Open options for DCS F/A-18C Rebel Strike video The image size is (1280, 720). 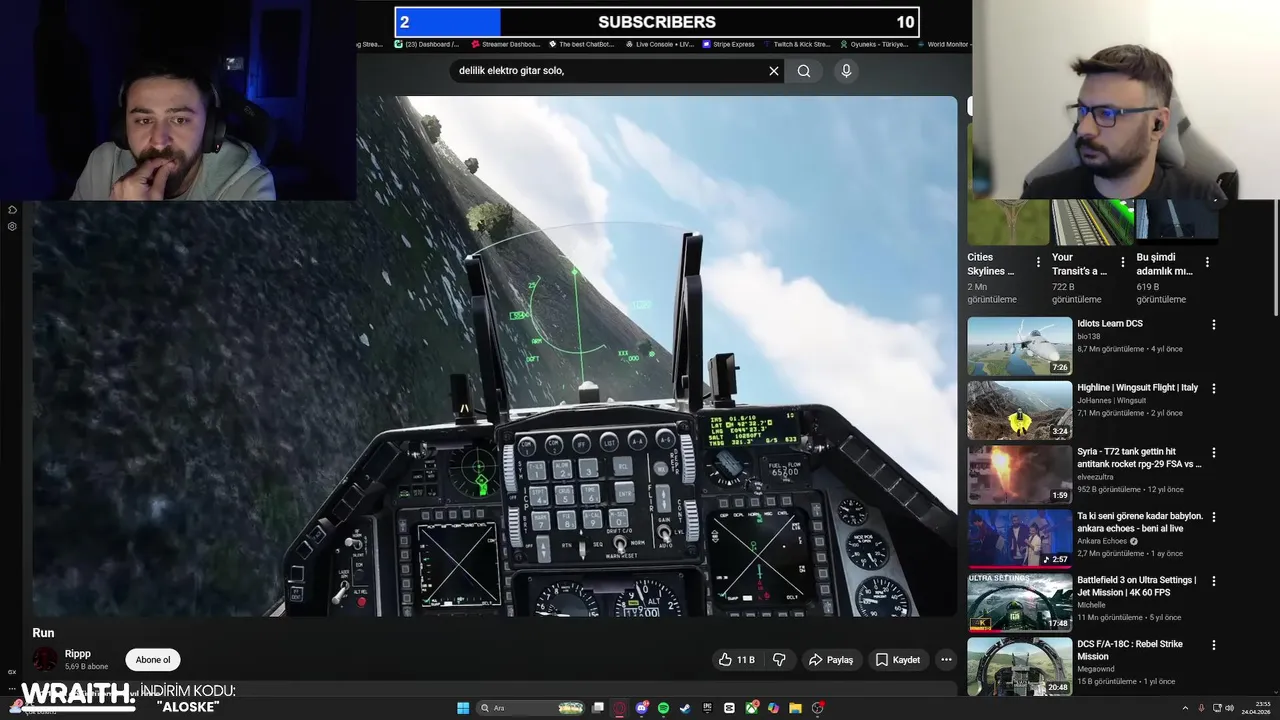tap(1214, 645)
